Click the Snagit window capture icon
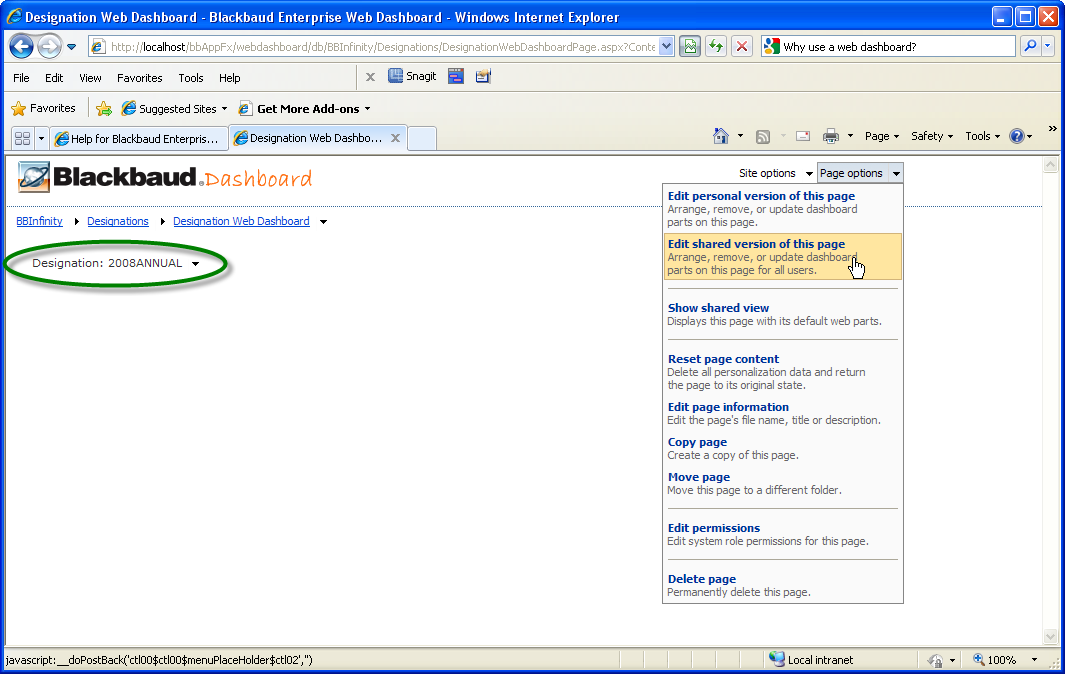 click(456, 76)
